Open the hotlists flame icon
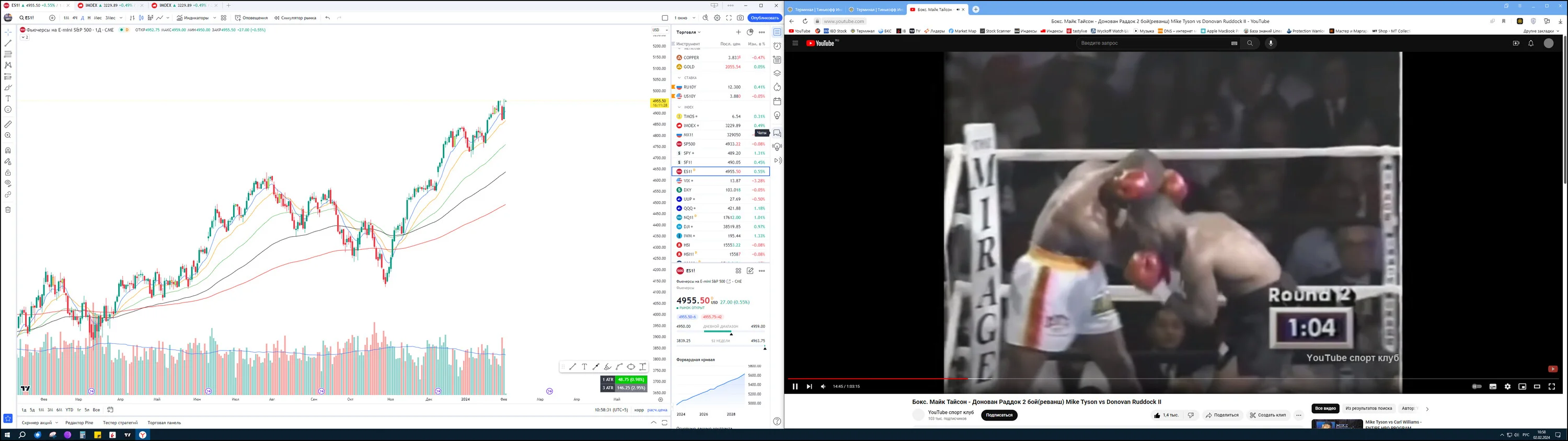 point(777,88)
